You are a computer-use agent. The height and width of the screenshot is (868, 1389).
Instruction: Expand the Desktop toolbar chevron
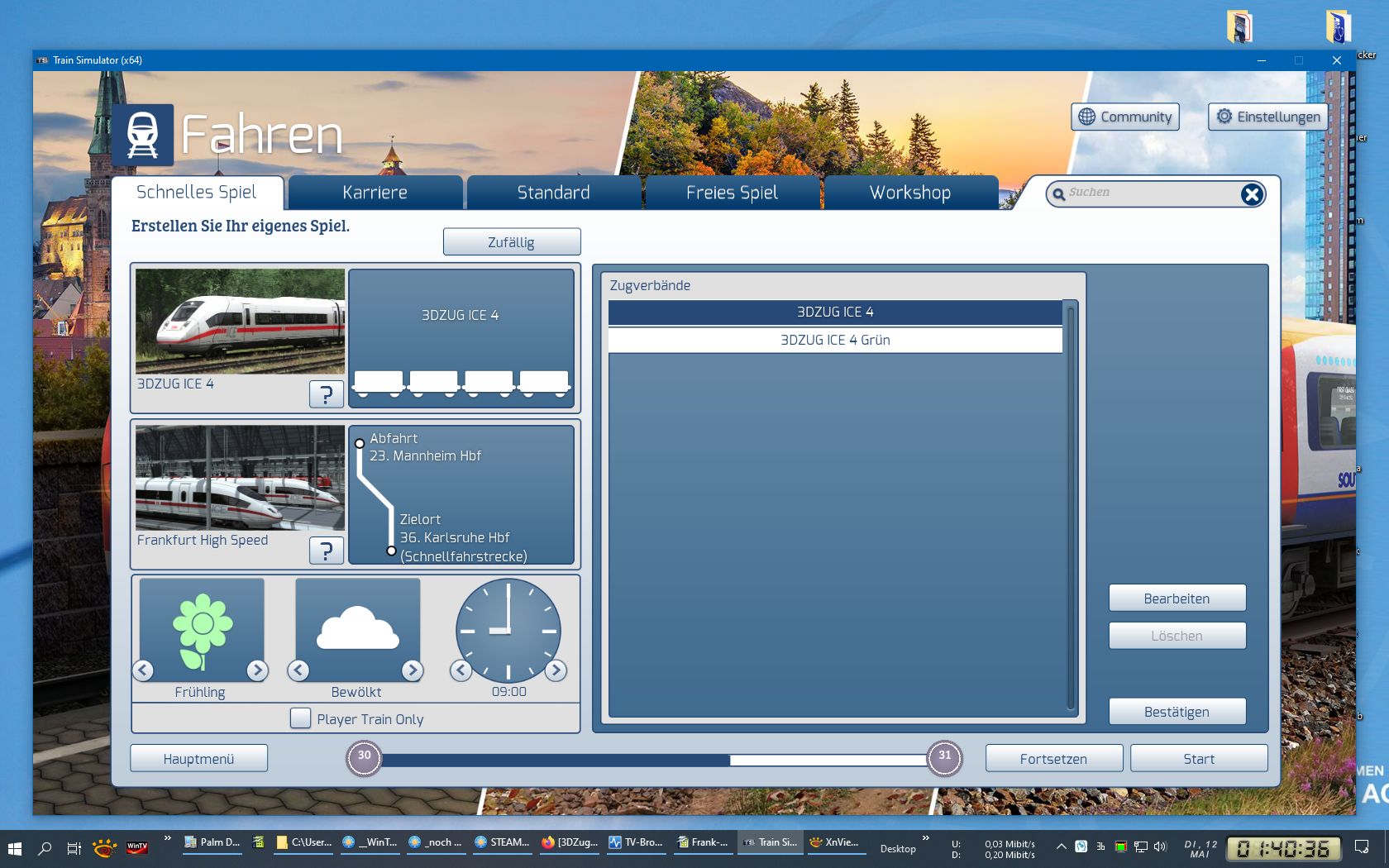[x=926, y=838]
